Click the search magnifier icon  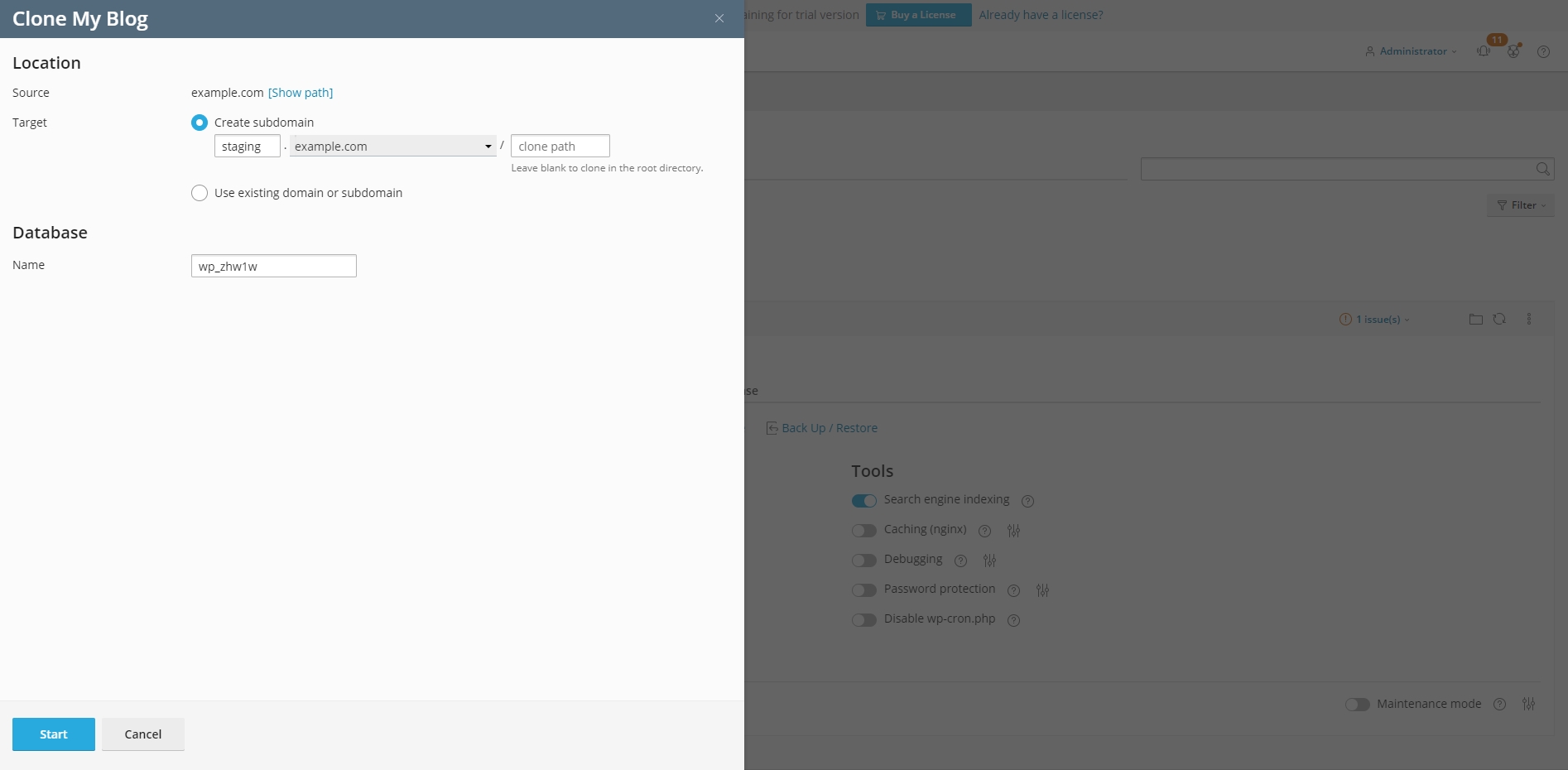(x=1542, y=169)
